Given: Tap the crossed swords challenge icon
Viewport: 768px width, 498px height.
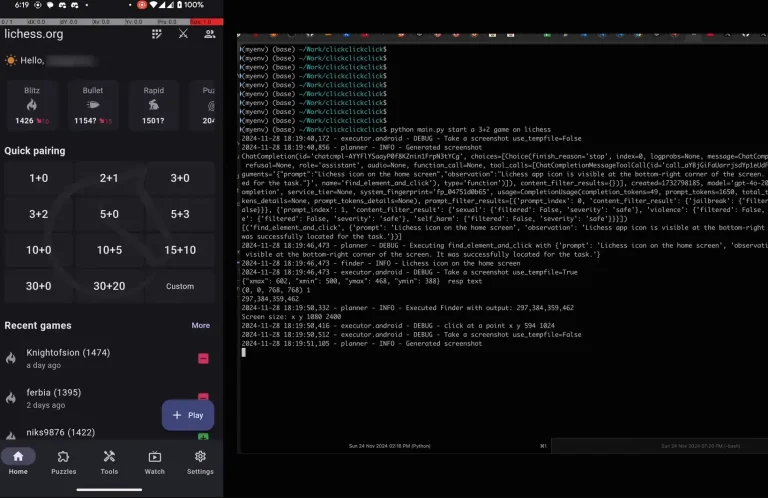Looking at the screenshot, I should (x=183, y=34).
